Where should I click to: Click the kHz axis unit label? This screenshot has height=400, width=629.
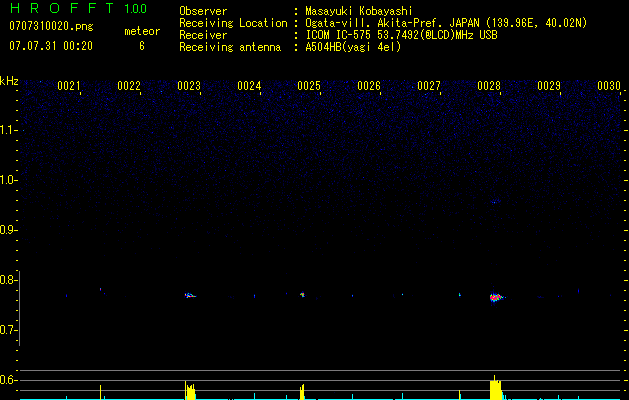9,81
